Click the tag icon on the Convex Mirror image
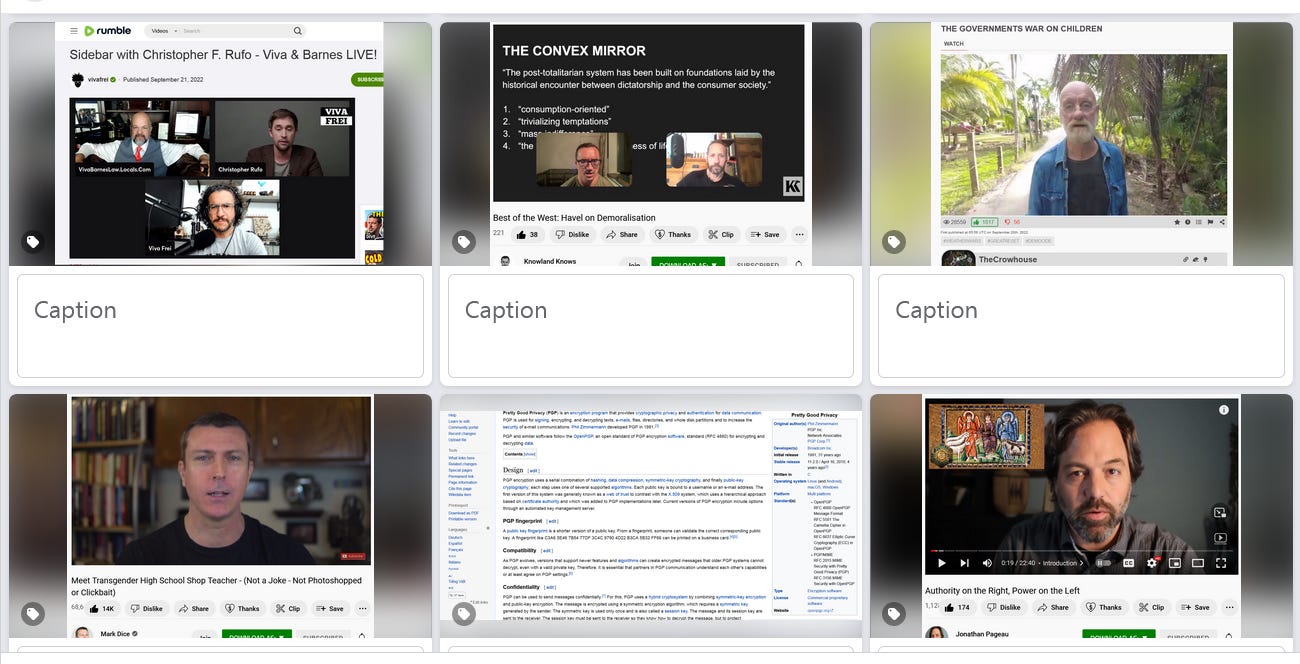Image resolution: width=1300 pixels, height=664 pixels. [x=464, y=242]
